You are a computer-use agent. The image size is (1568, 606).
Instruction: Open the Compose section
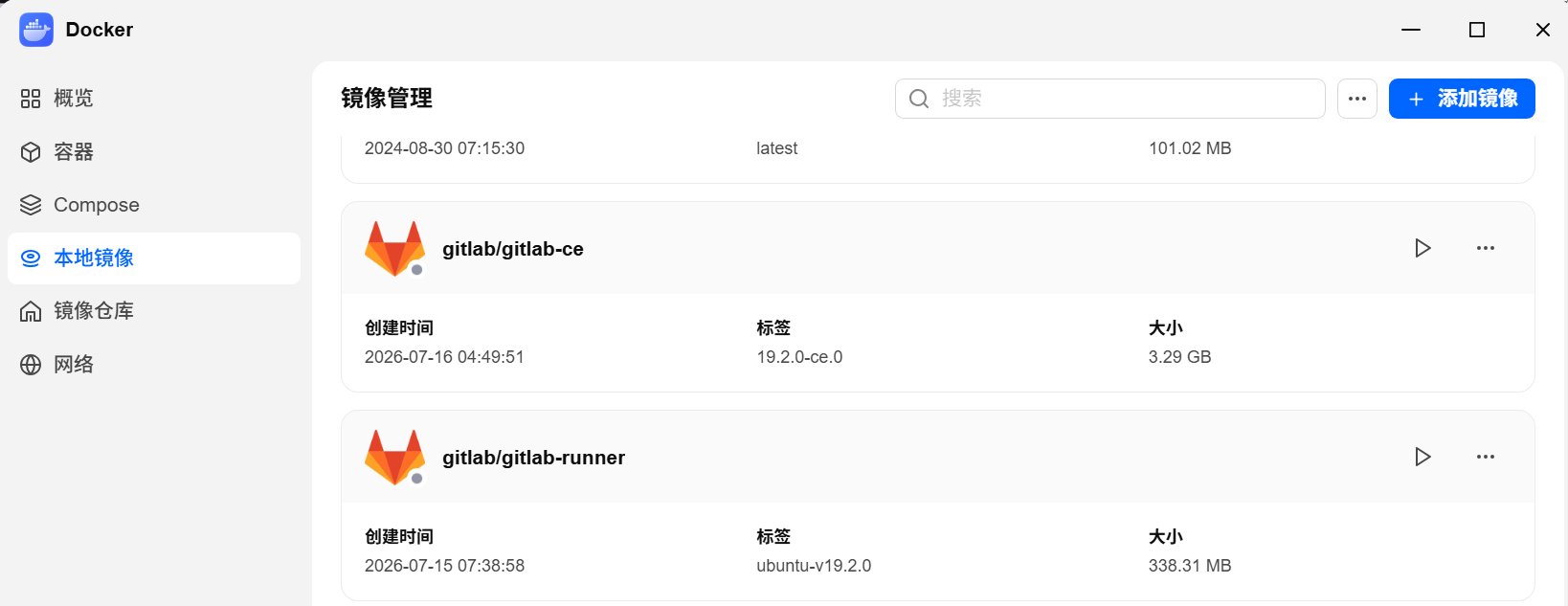pos(153,205)
